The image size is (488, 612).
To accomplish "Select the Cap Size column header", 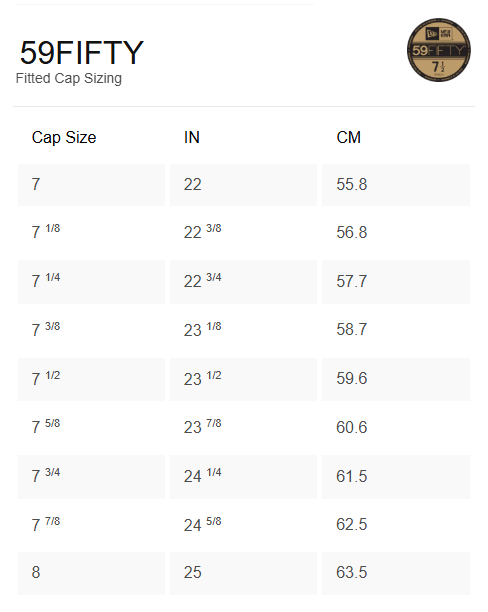I will (x=64, y=137).
